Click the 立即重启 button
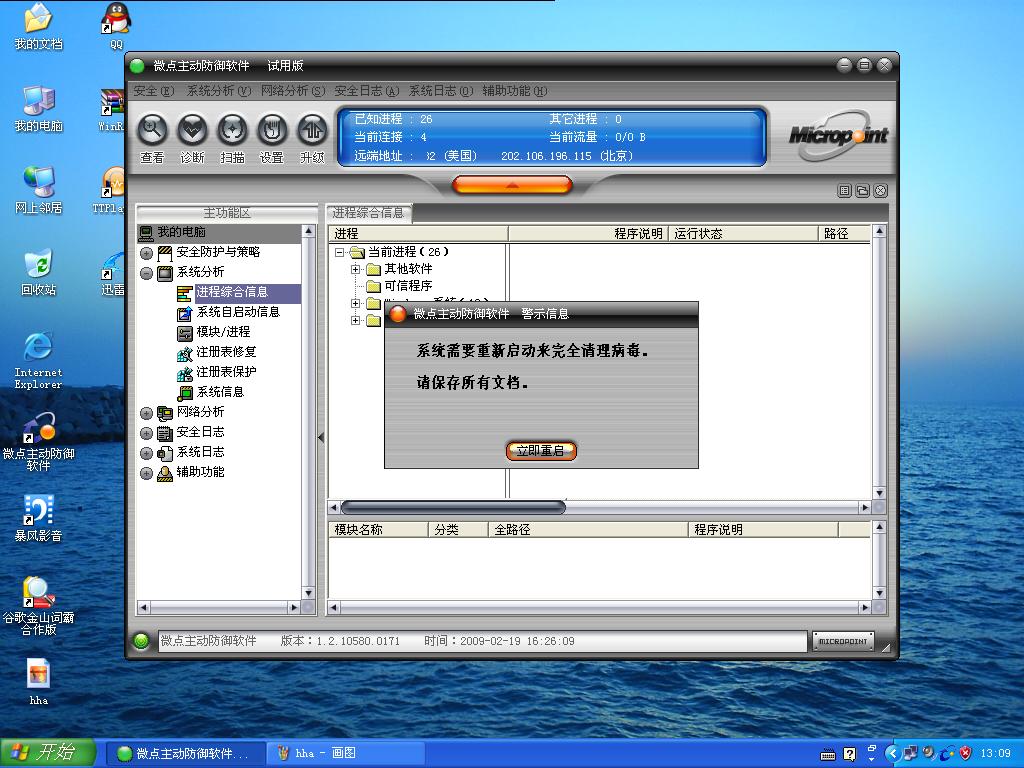The width and height of the screenshot is (1024, 768). click(541, 451)
